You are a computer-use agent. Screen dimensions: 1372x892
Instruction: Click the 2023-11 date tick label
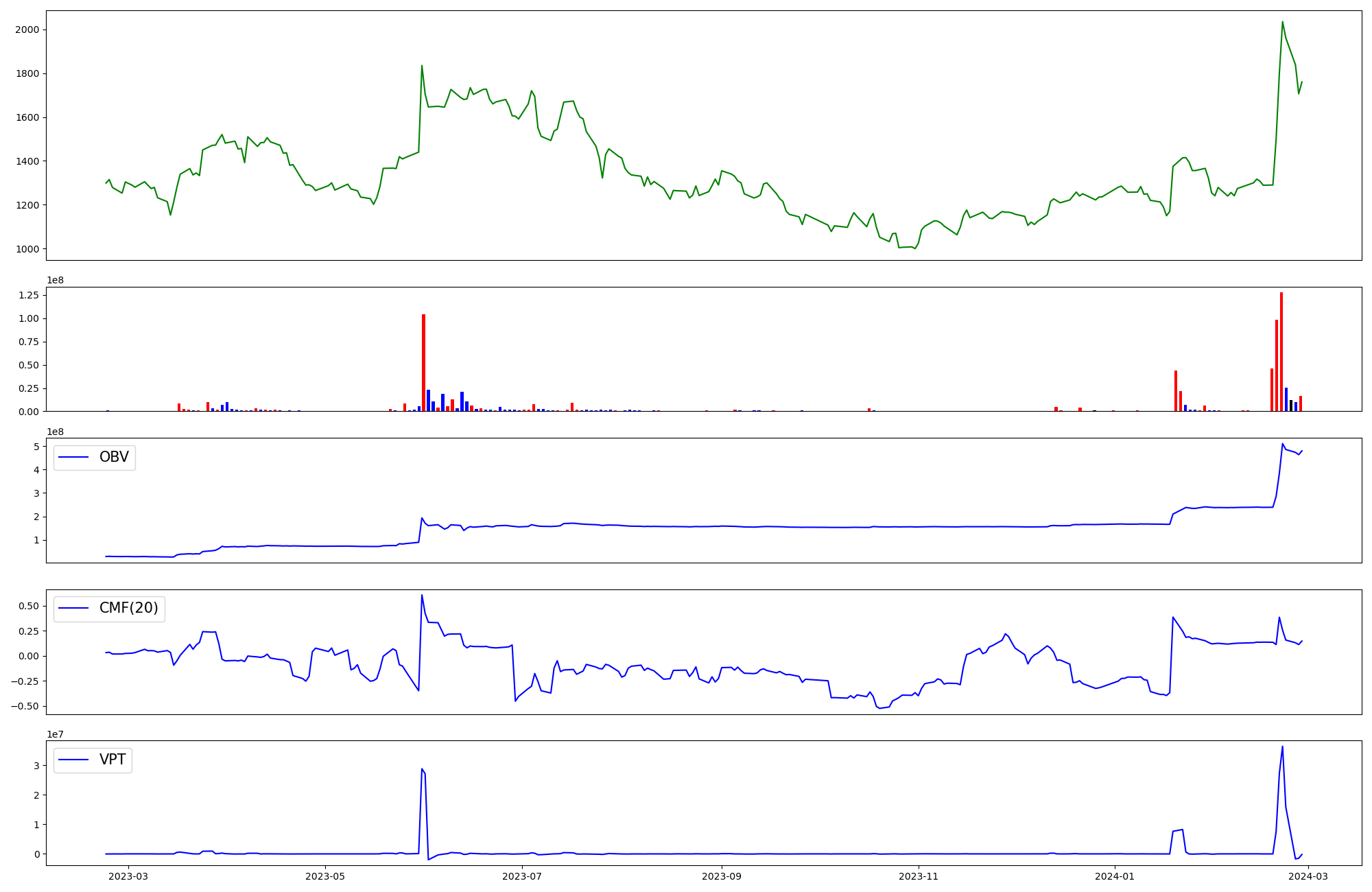(919, 876)
